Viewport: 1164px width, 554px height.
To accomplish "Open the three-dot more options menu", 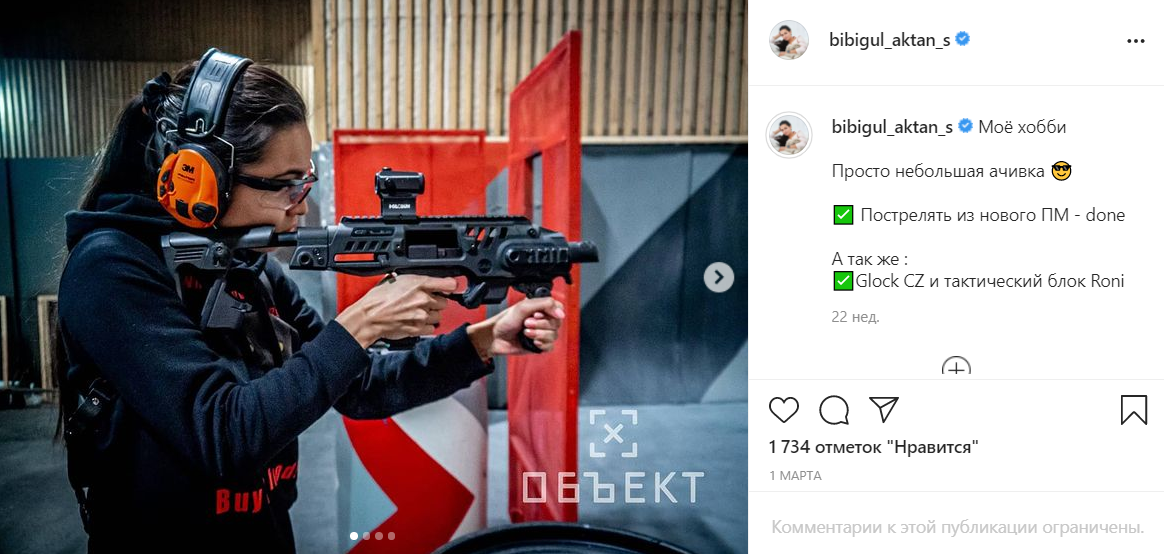I will [1135, 41].
